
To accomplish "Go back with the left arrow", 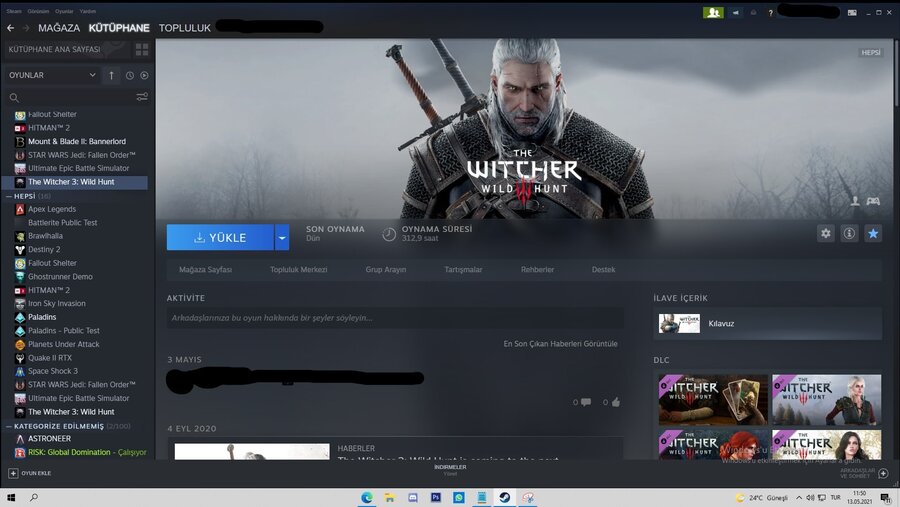I will 10,28.
